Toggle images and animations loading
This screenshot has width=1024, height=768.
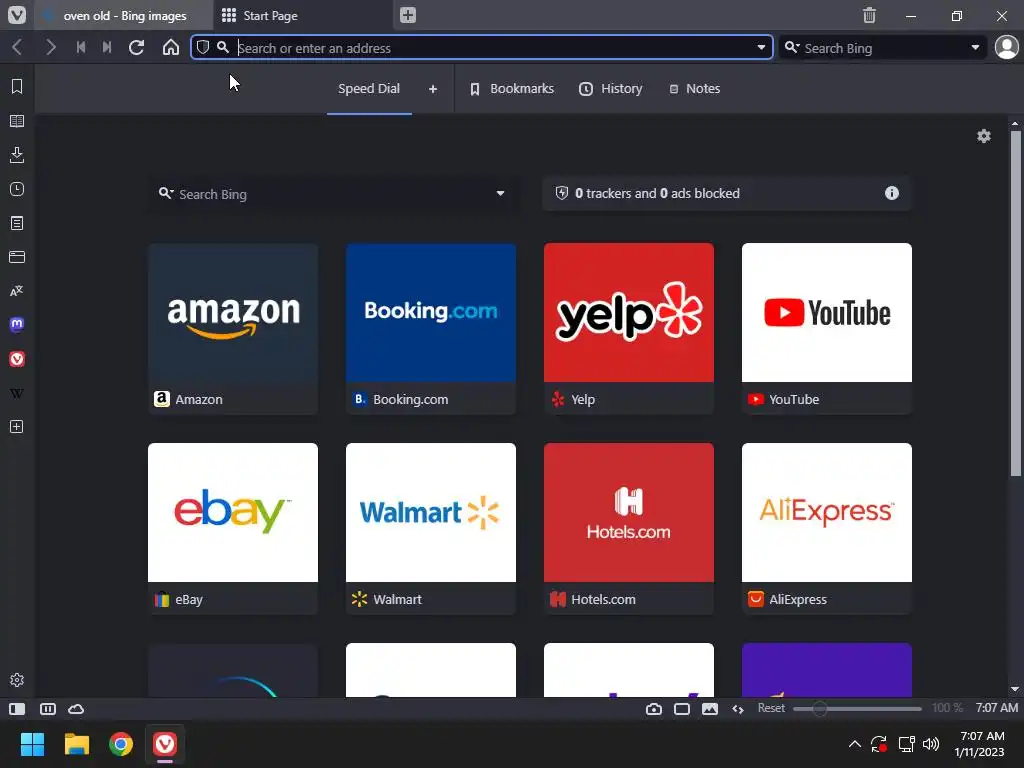tap(710, 709)
